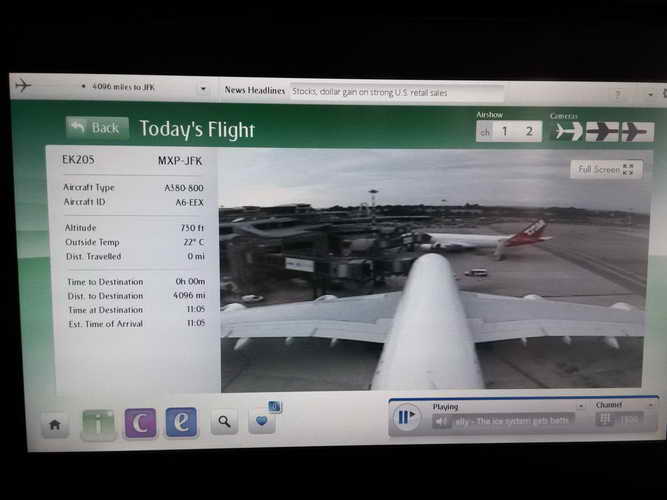The image size is (667, 500).
Task: Tap the airplane flight-info icon in the top bar
Action: 23,86
